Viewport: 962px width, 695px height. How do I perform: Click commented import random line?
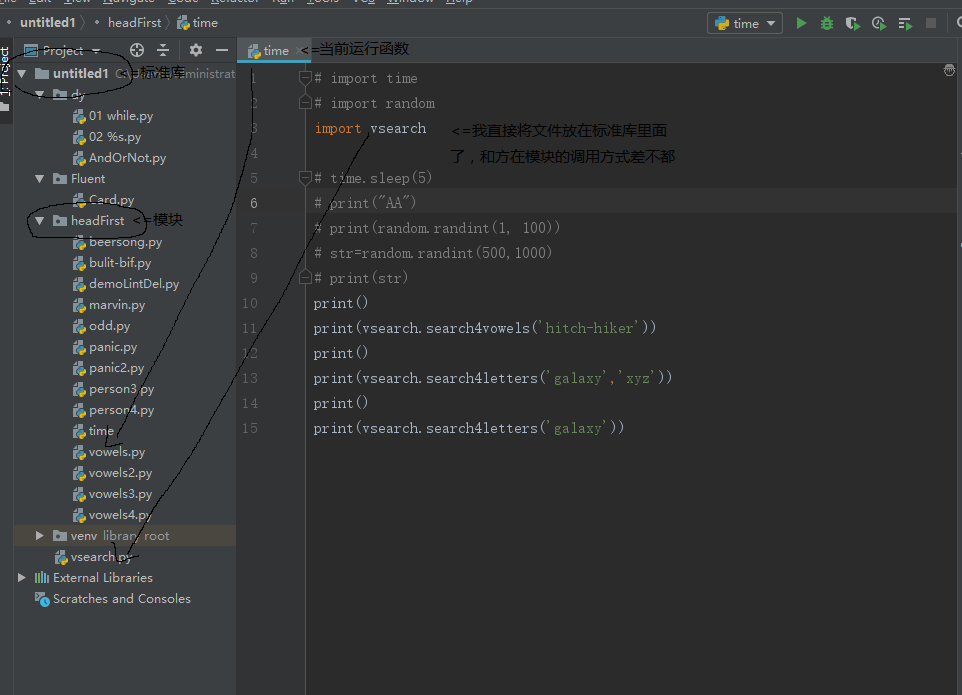tap(375, 103)
